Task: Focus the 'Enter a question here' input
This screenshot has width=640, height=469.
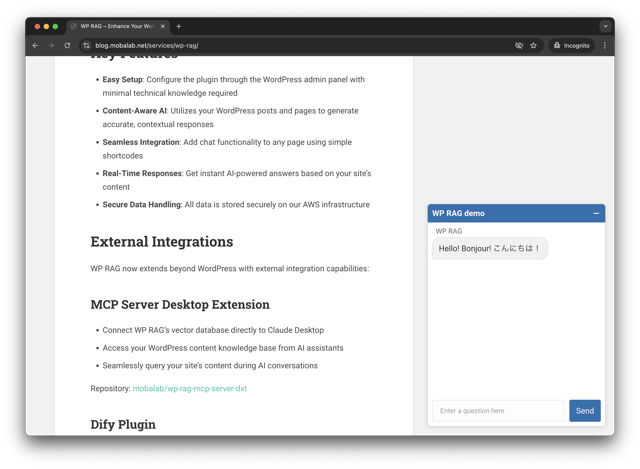Action: tap(498, 411)
